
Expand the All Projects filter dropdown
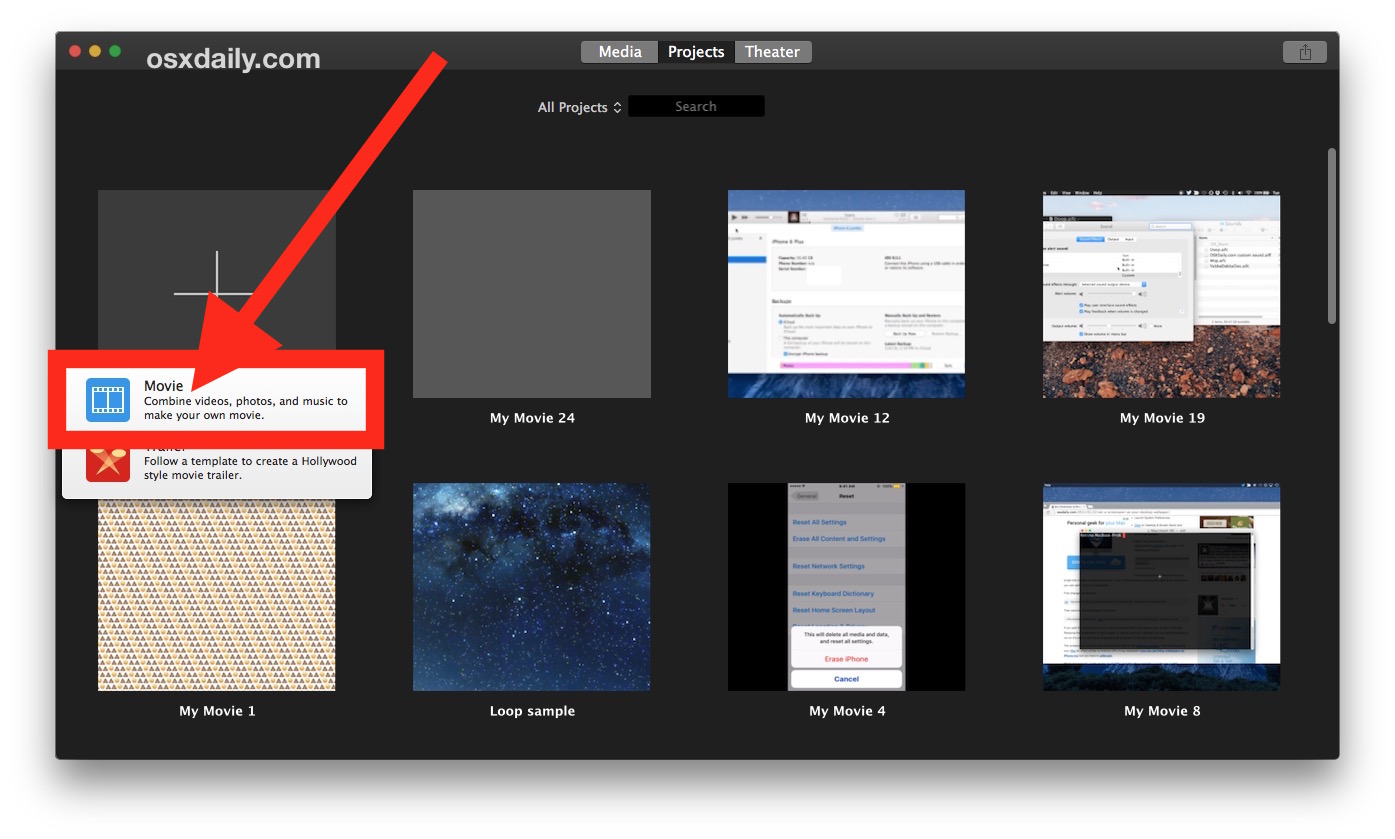(580, 107)
